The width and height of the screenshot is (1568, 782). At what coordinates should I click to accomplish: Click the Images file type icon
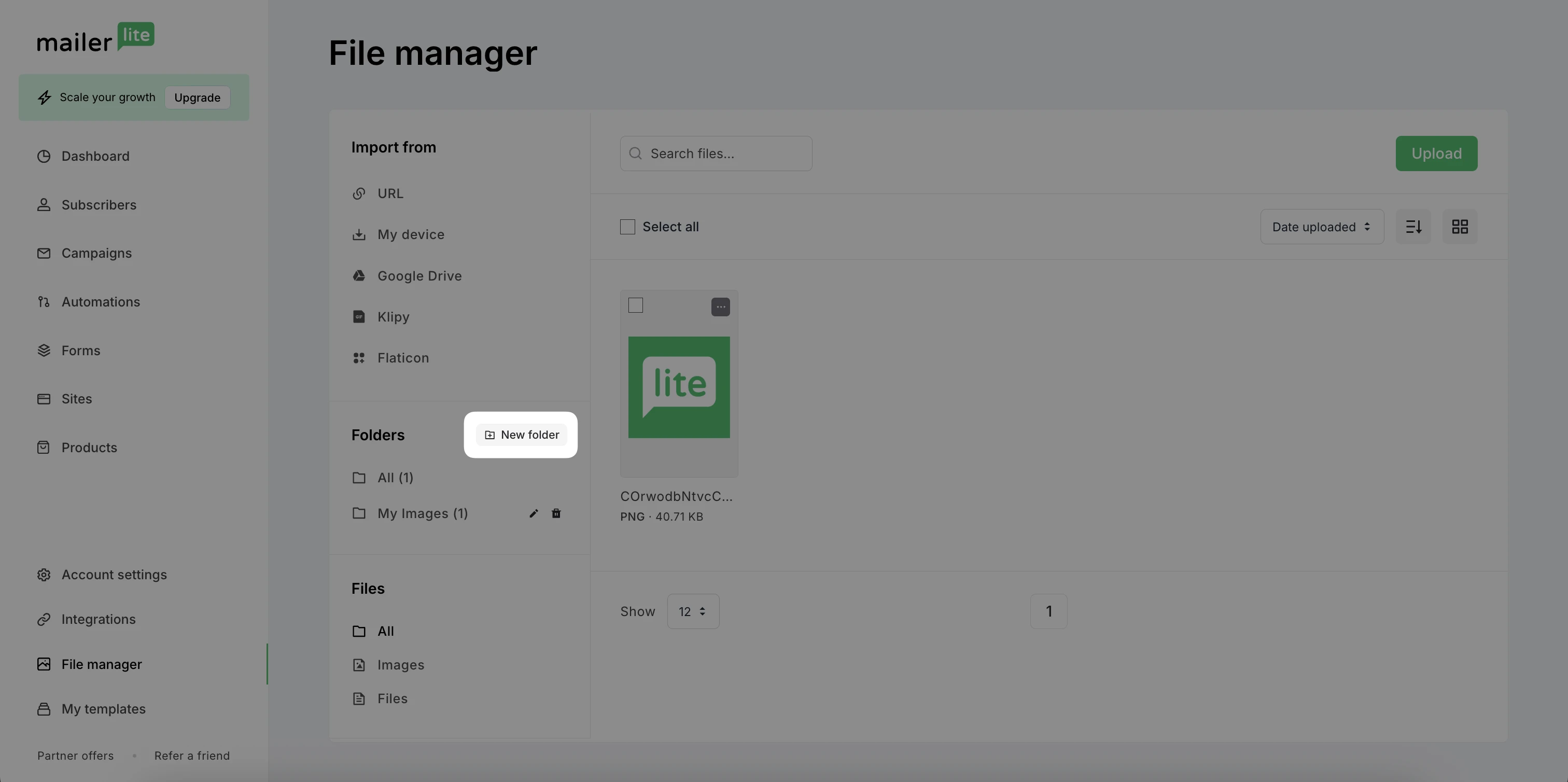coord(359,665)
